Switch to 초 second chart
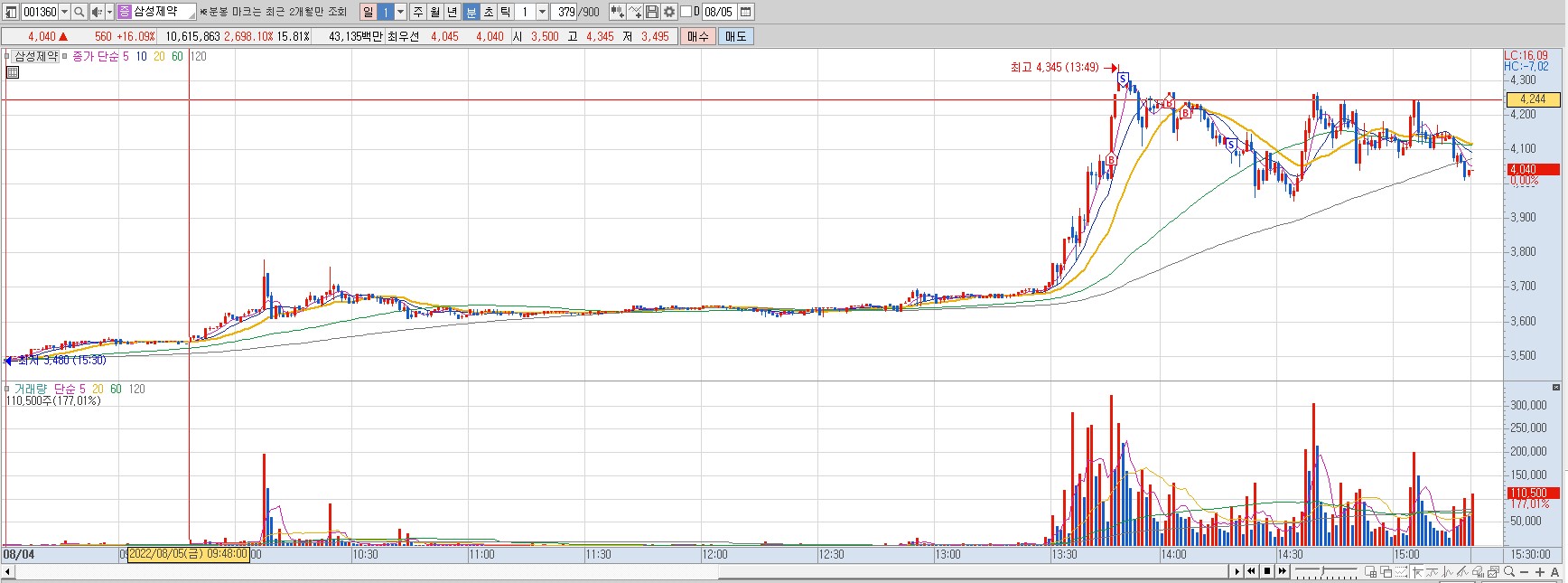Screen dimensions: 1568x583 (489, 12)
